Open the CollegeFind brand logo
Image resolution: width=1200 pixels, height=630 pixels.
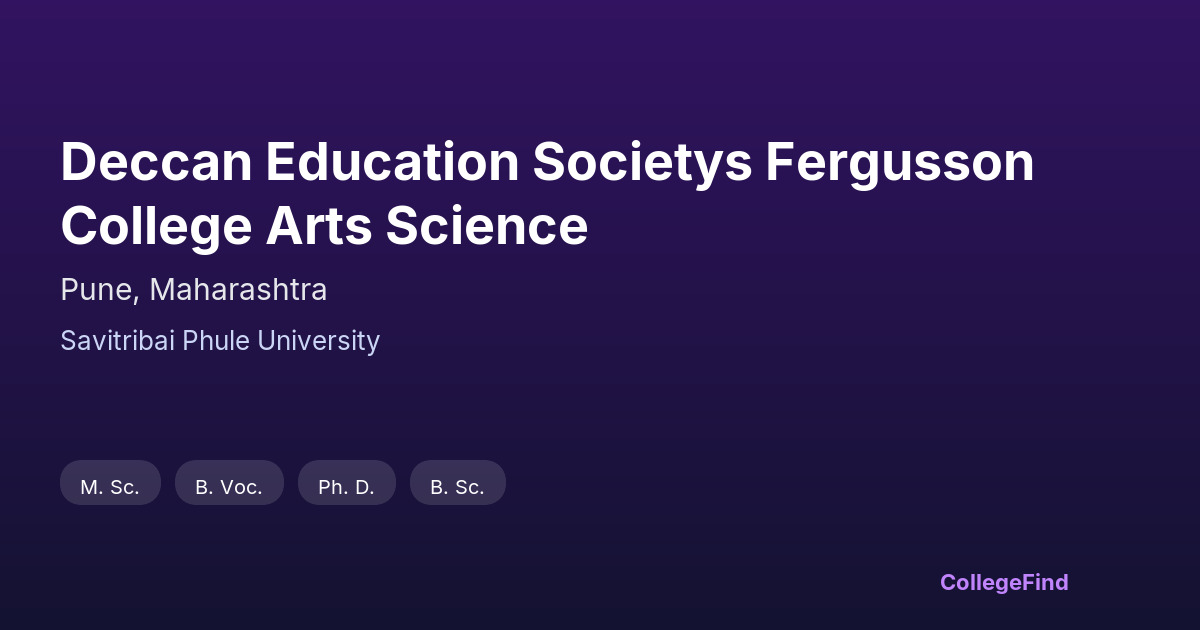[x=1003, y=582]
